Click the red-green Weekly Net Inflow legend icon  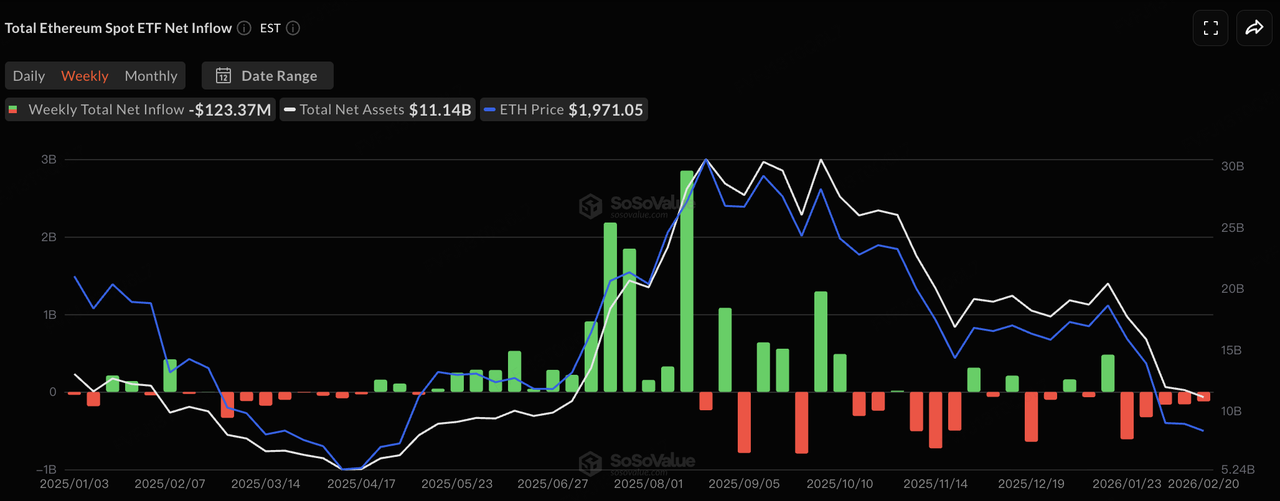14,110
